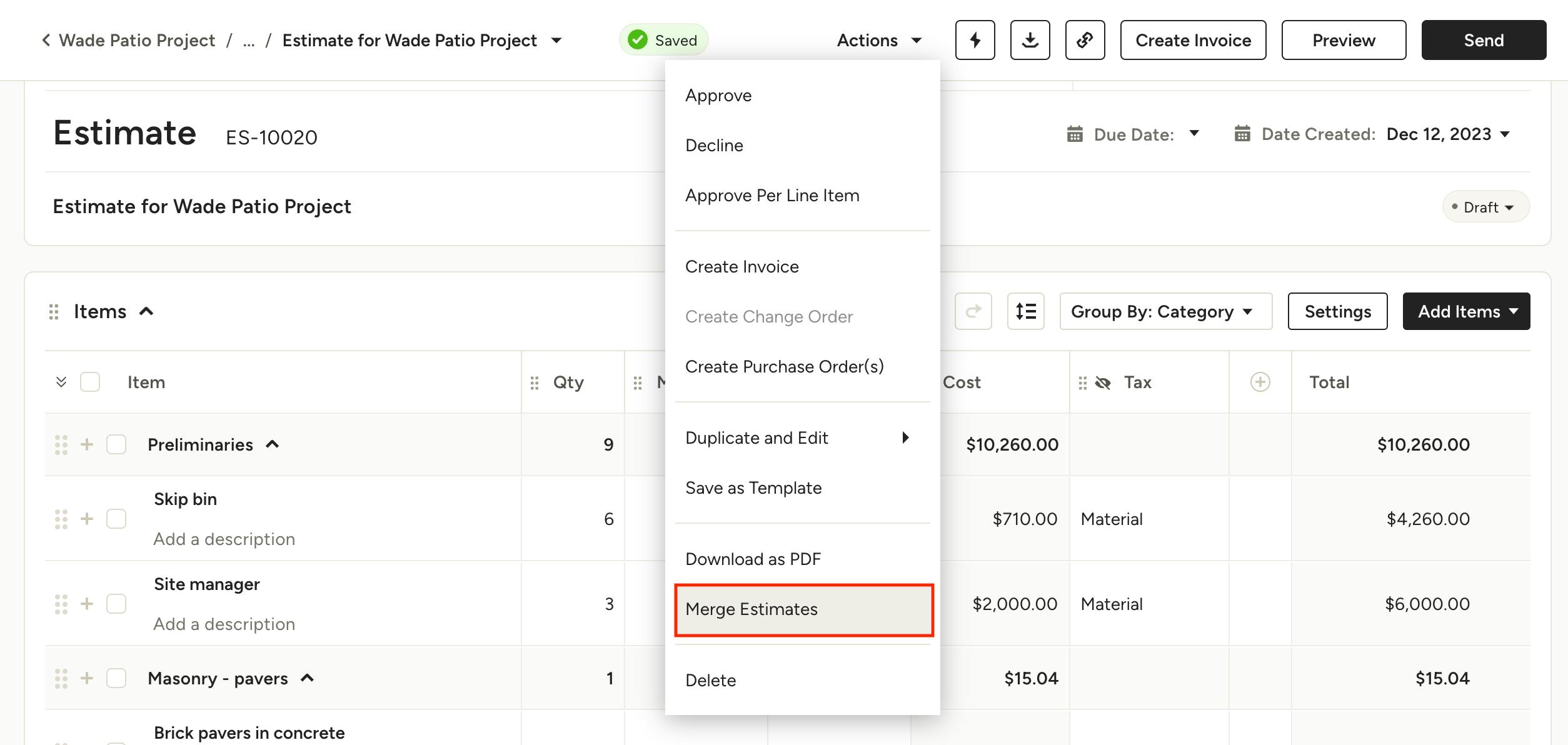Click the plus icon beside Skip bin
This screenshot has width=1568, height=745.
[x=87, y=519]
